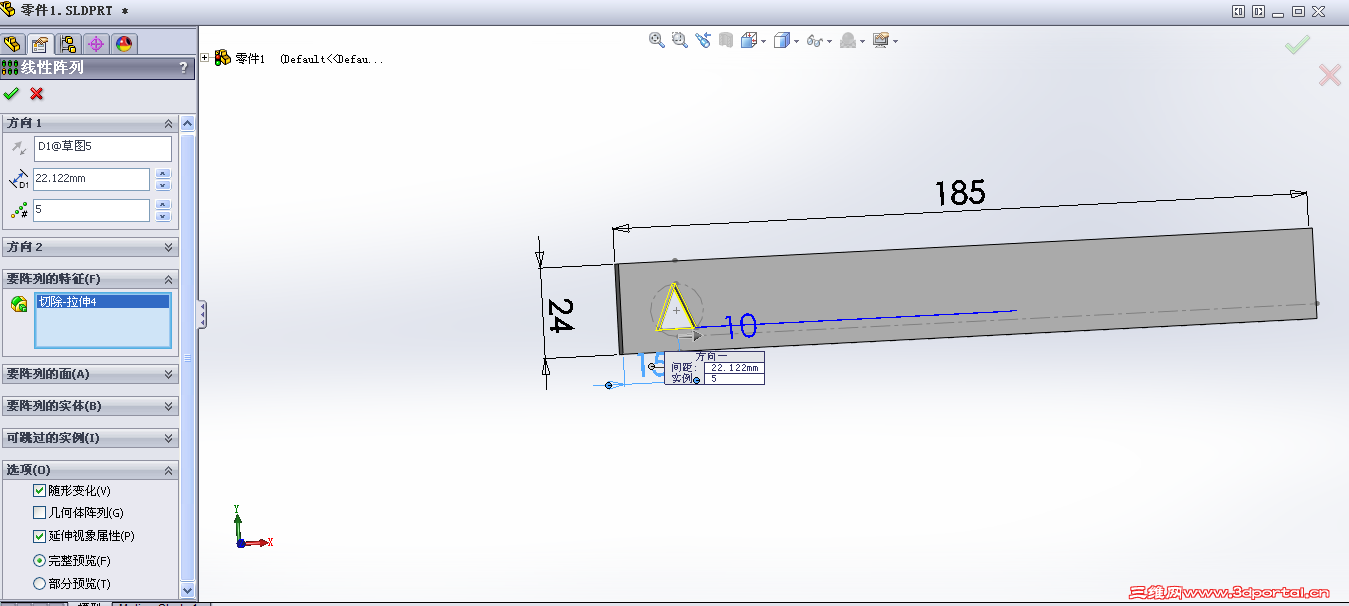
Task: Click the part icon next to 零件1
Action: [222, 58]
